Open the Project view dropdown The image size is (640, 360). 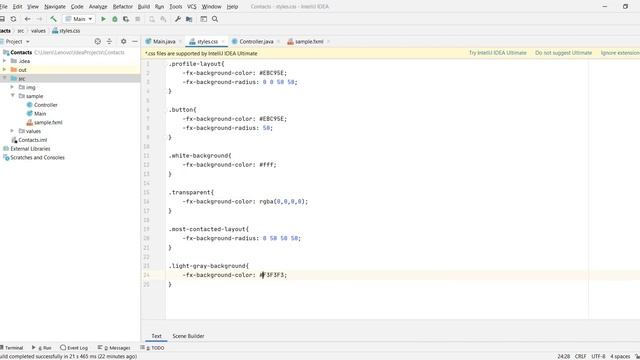(x=16, y=42)
